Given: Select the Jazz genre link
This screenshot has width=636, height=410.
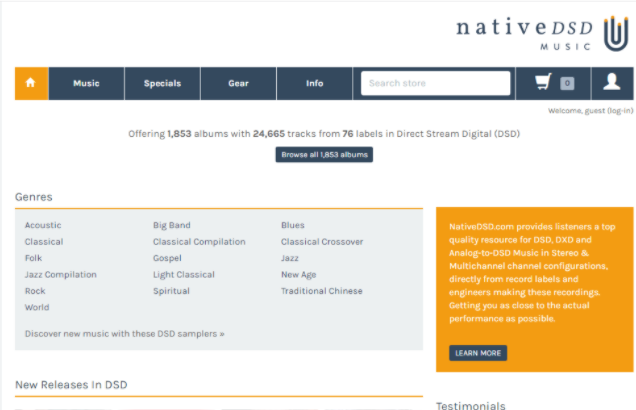Looking at the screenshot, I should pos(290,258).
